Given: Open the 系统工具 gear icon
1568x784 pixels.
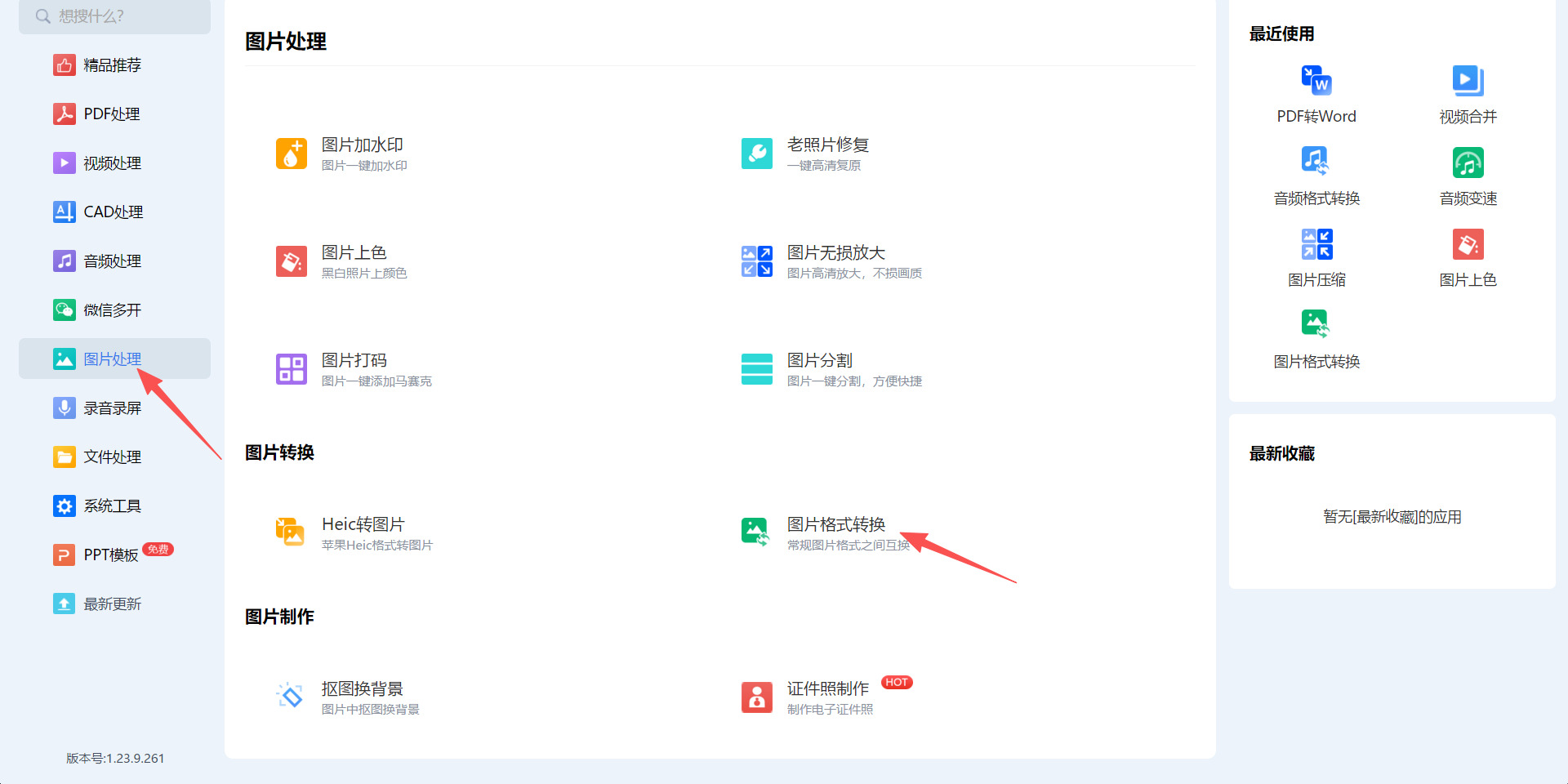Looking at the screenshot, I should [65, 506].
